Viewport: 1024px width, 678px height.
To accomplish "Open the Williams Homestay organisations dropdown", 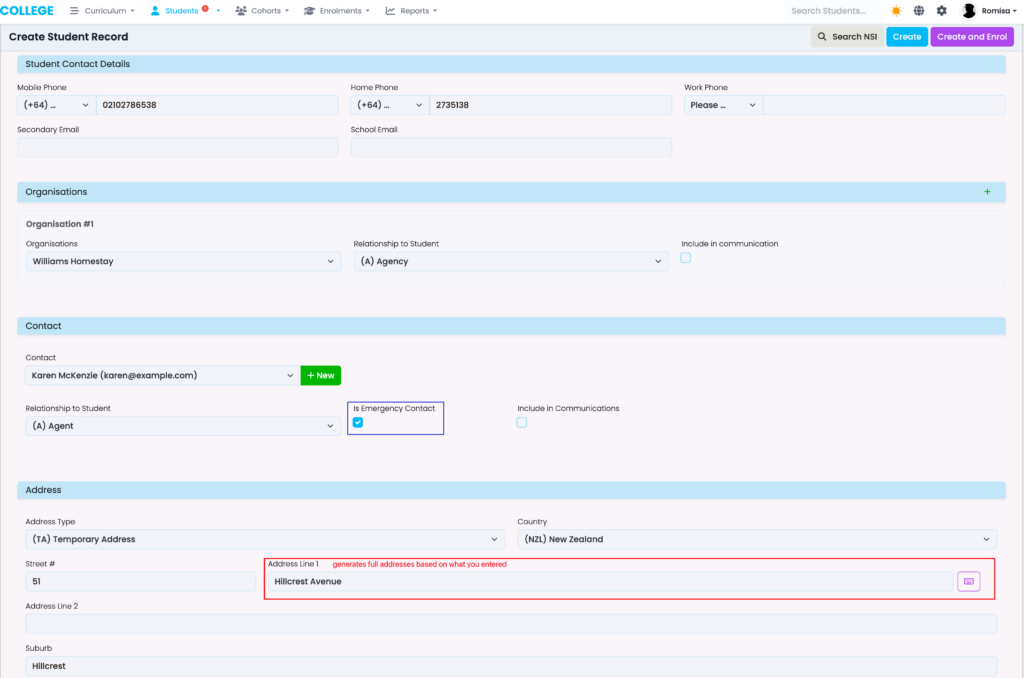I will (183, 261).
